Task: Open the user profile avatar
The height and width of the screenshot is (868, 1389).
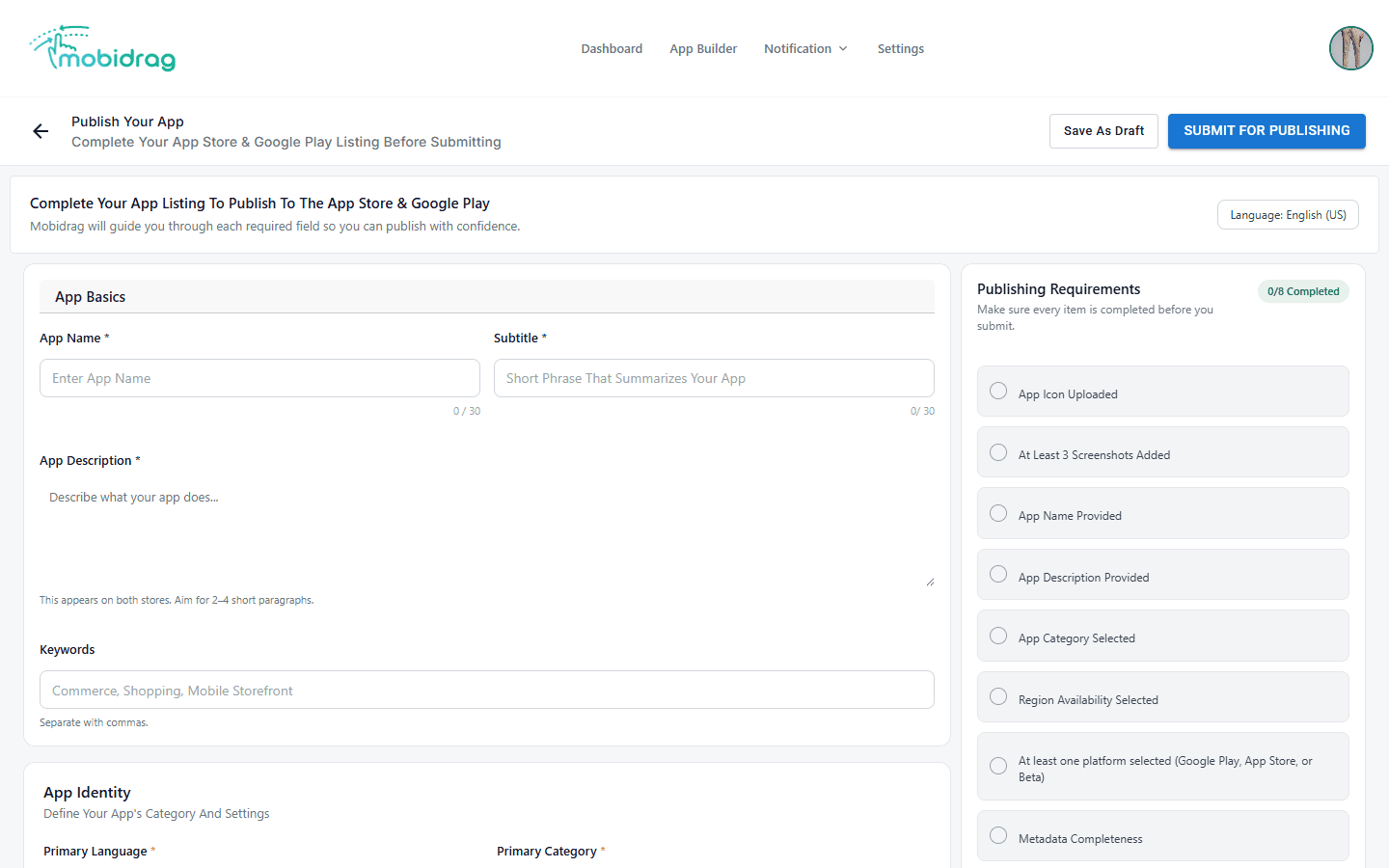Action: 1350,48
